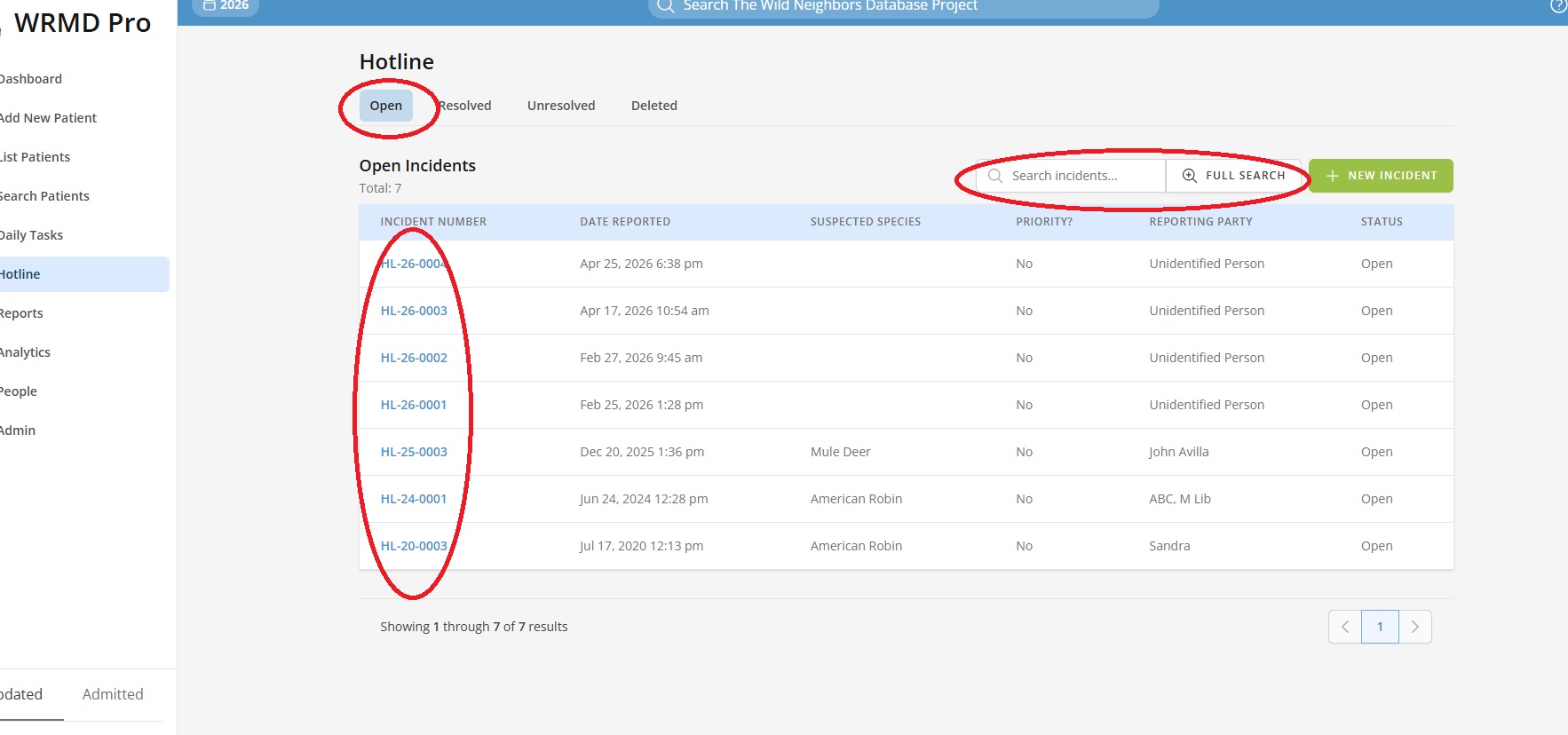Screen dimensions: 1568x735
Task: Click the PRIORITY? column header
Action: tap(1044, 222)
